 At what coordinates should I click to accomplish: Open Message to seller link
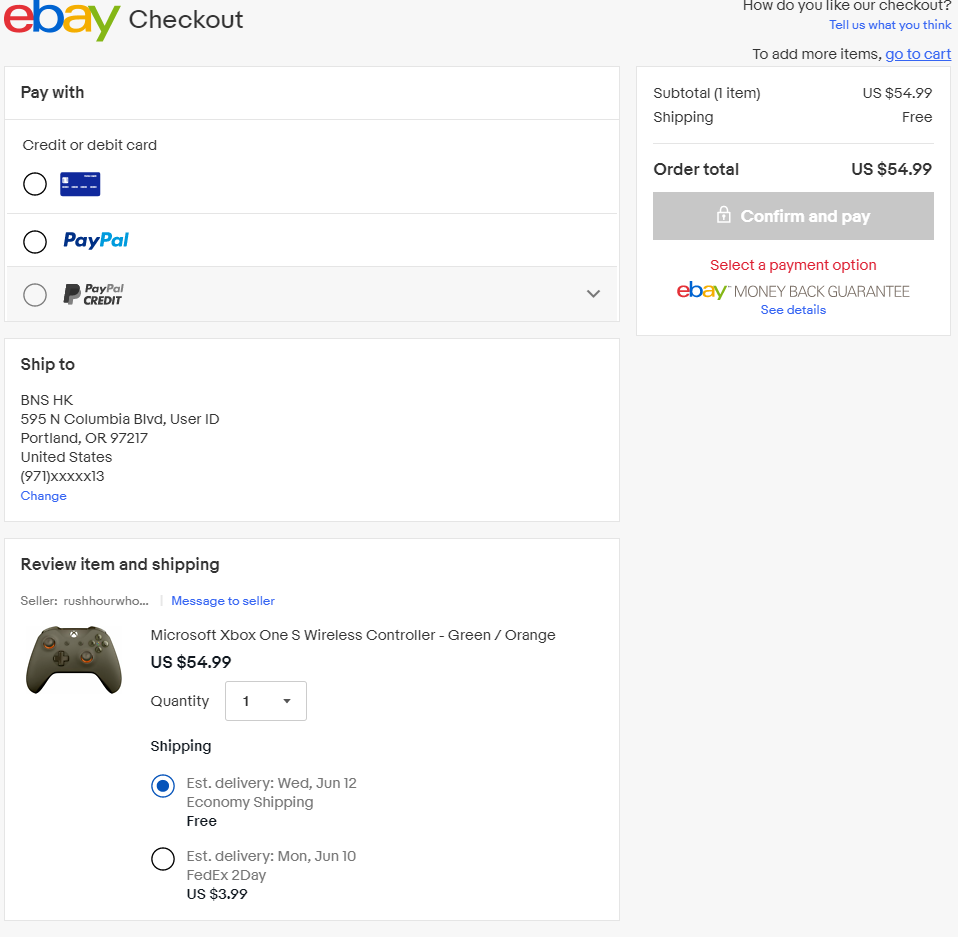tap(223, 601)
